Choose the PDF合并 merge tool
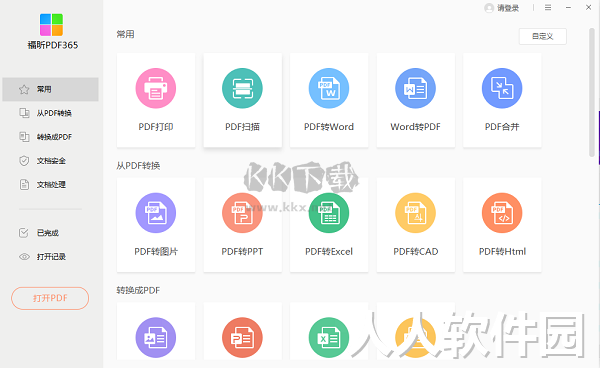The image size is (600, 368). pos(502,100)
